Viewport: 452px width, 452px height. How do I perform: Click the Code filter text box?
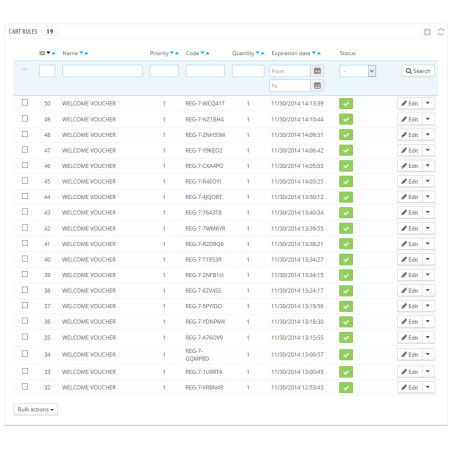(205, 71)
